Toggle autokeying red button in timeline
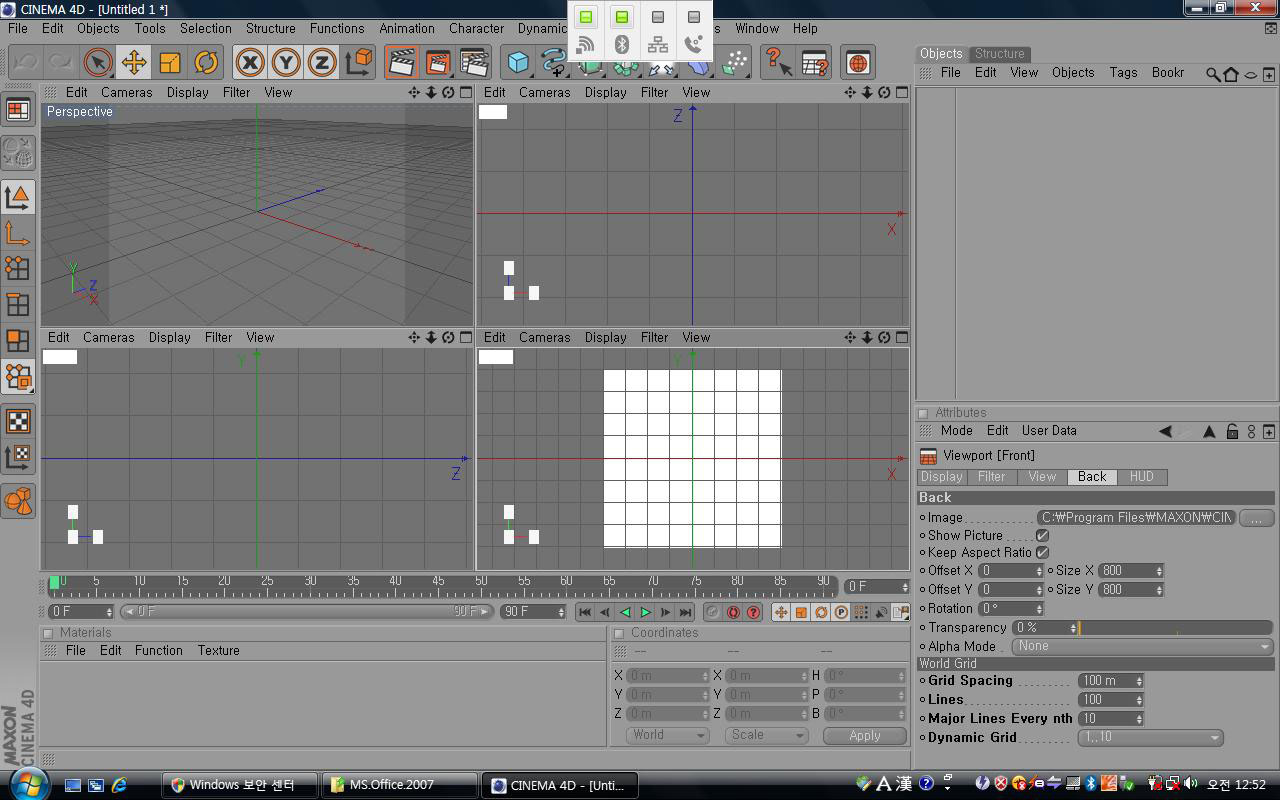The height and width of the screenshot is (800, 1280). (733, 612)
